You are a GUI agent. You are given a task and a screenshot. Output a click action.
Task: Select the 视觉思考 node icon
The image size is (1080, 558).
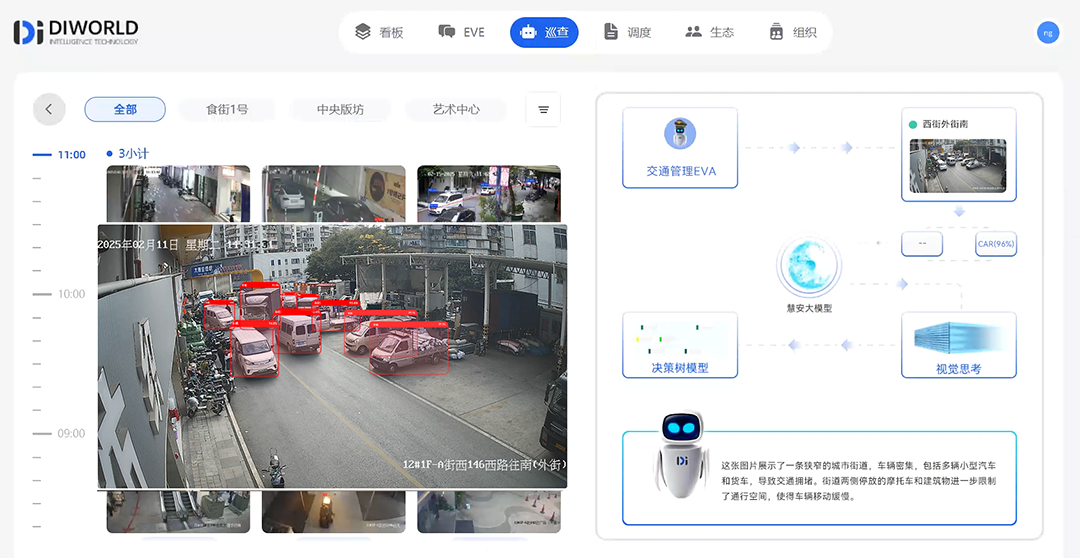point(959,337)
